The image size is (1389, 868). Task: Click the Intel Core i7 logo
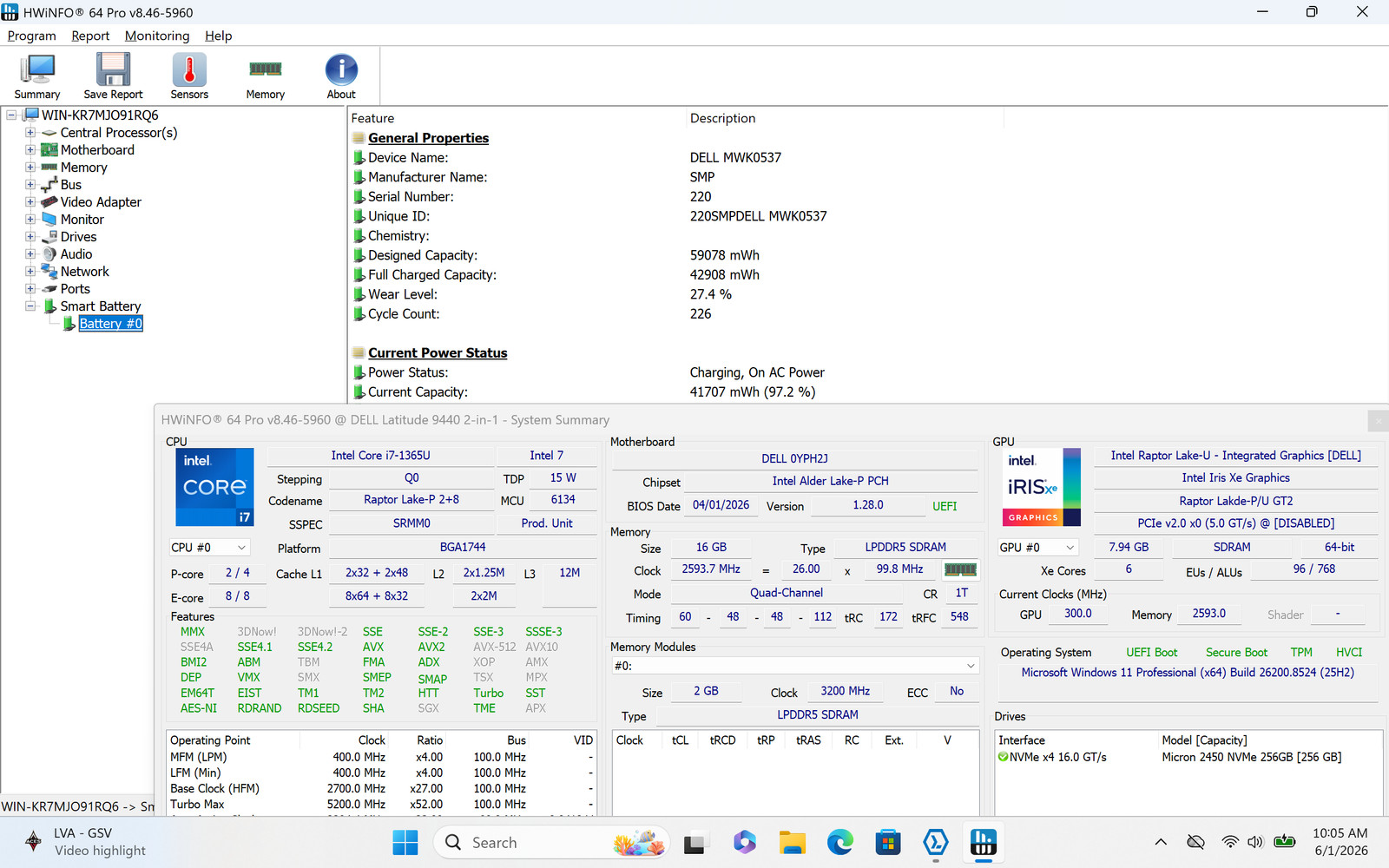(215, 487)
